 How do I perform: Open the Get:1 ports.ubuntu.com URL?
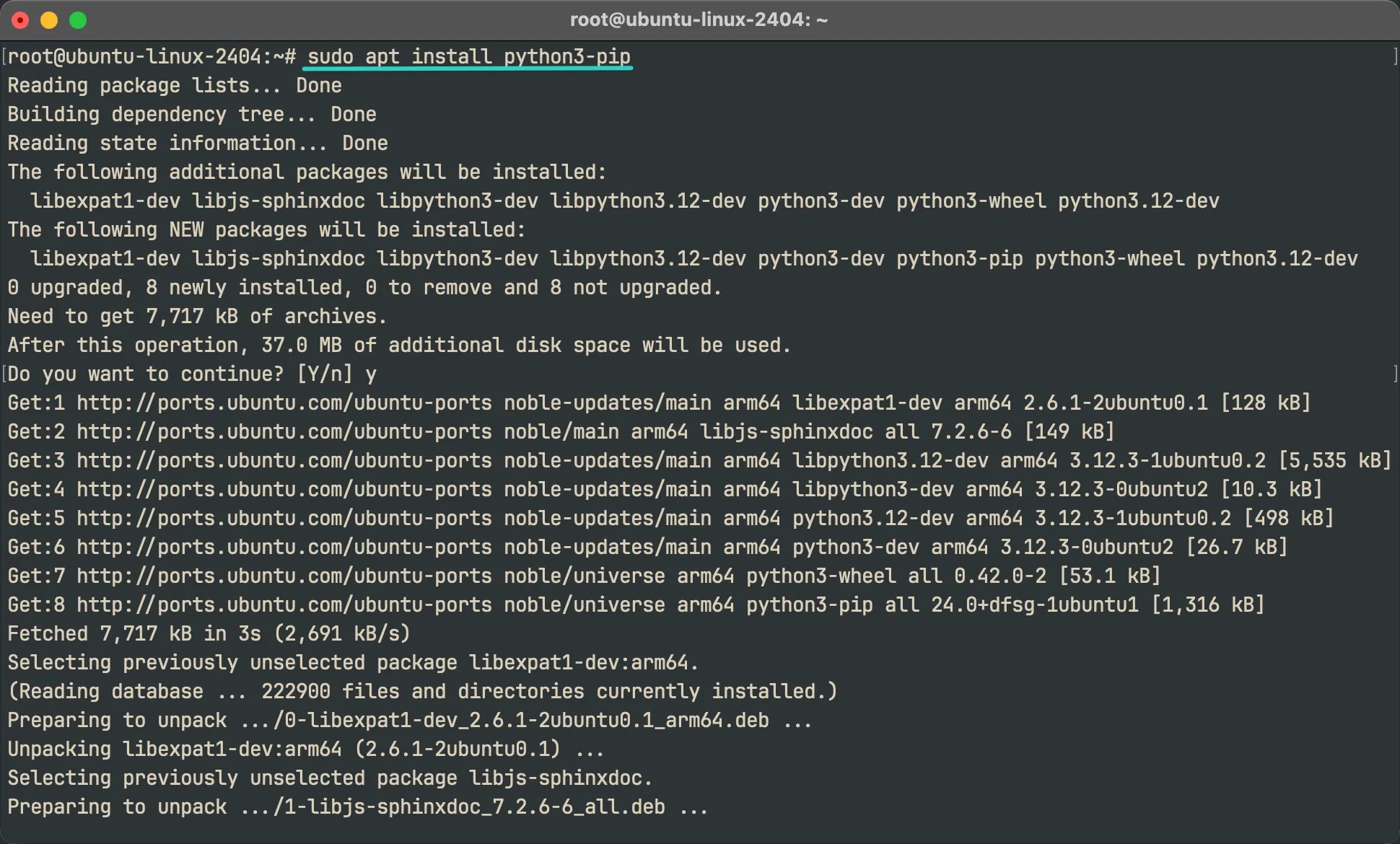click(284, 403)
